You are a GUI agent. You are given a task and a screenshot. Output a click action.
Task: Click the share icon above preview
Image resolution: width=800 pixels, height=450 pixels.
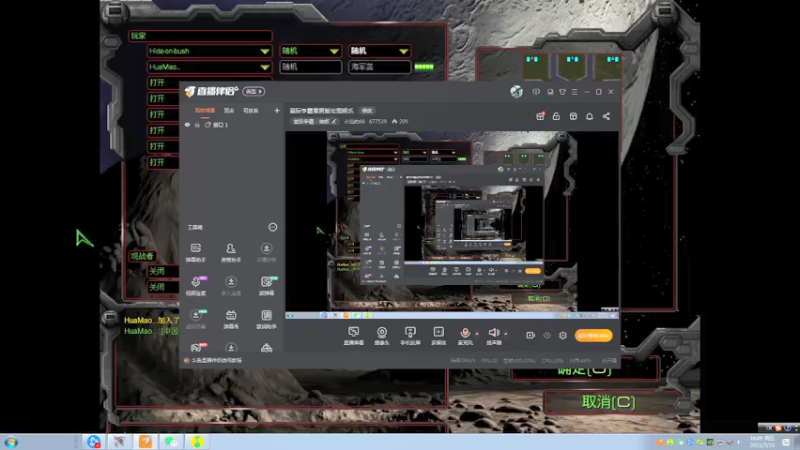[606, 116]
